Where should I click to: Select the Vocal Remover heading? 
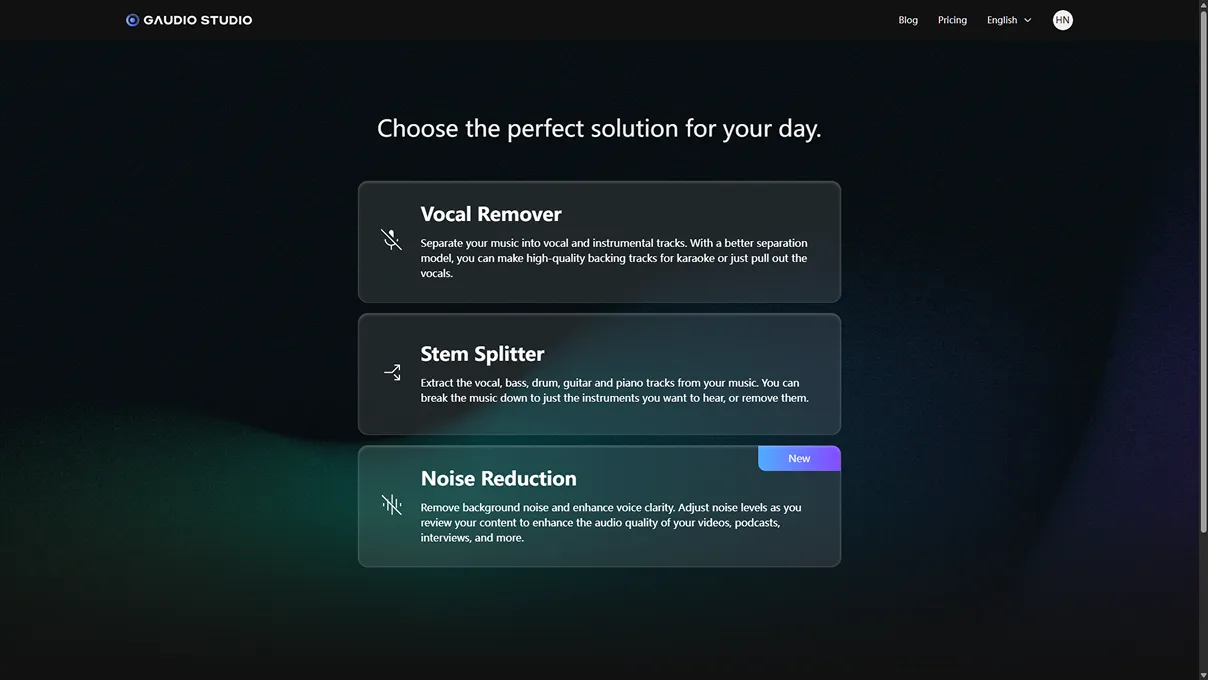tap(491, 214)
